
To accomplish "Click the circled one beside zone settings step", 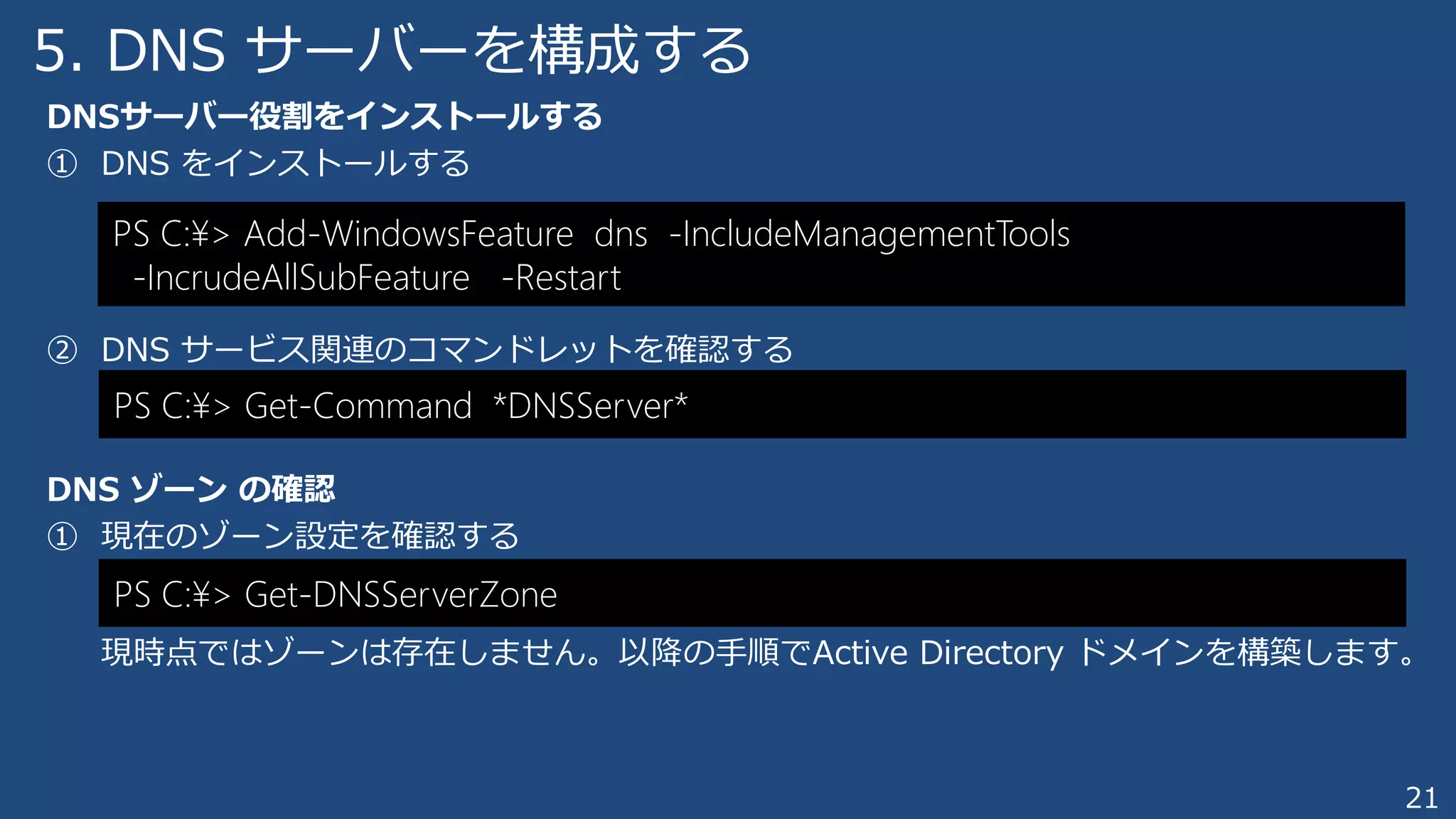I will pos(63,537).
